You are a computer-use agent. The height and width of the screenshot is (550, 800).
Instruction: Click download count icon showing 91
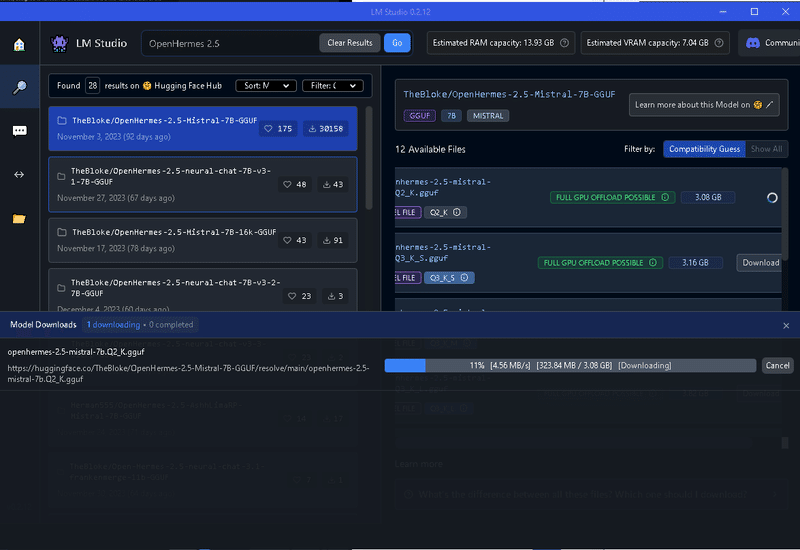[327, 240]
